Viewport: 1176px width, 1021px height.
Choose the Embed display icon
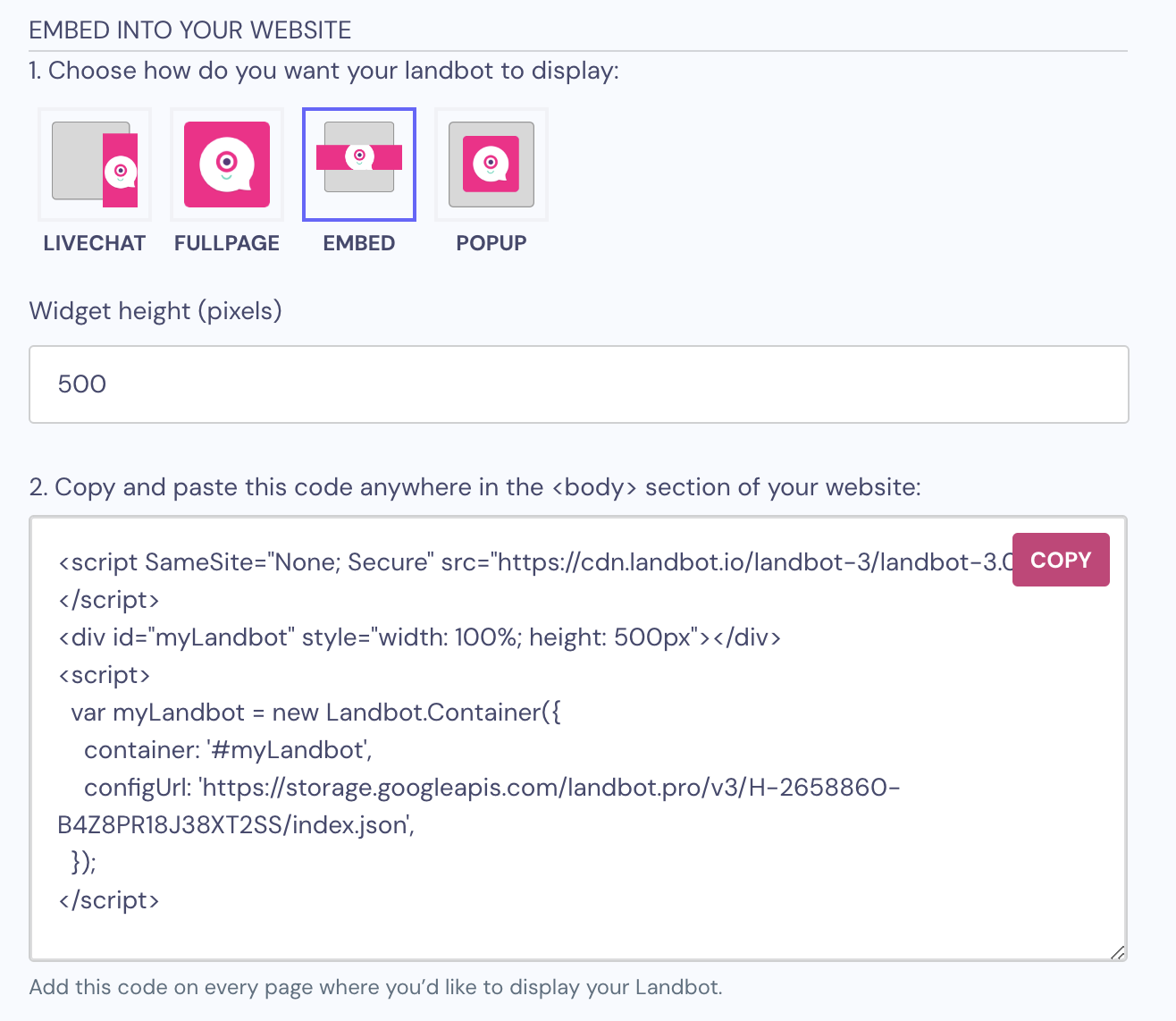click(x=359, y=165)
